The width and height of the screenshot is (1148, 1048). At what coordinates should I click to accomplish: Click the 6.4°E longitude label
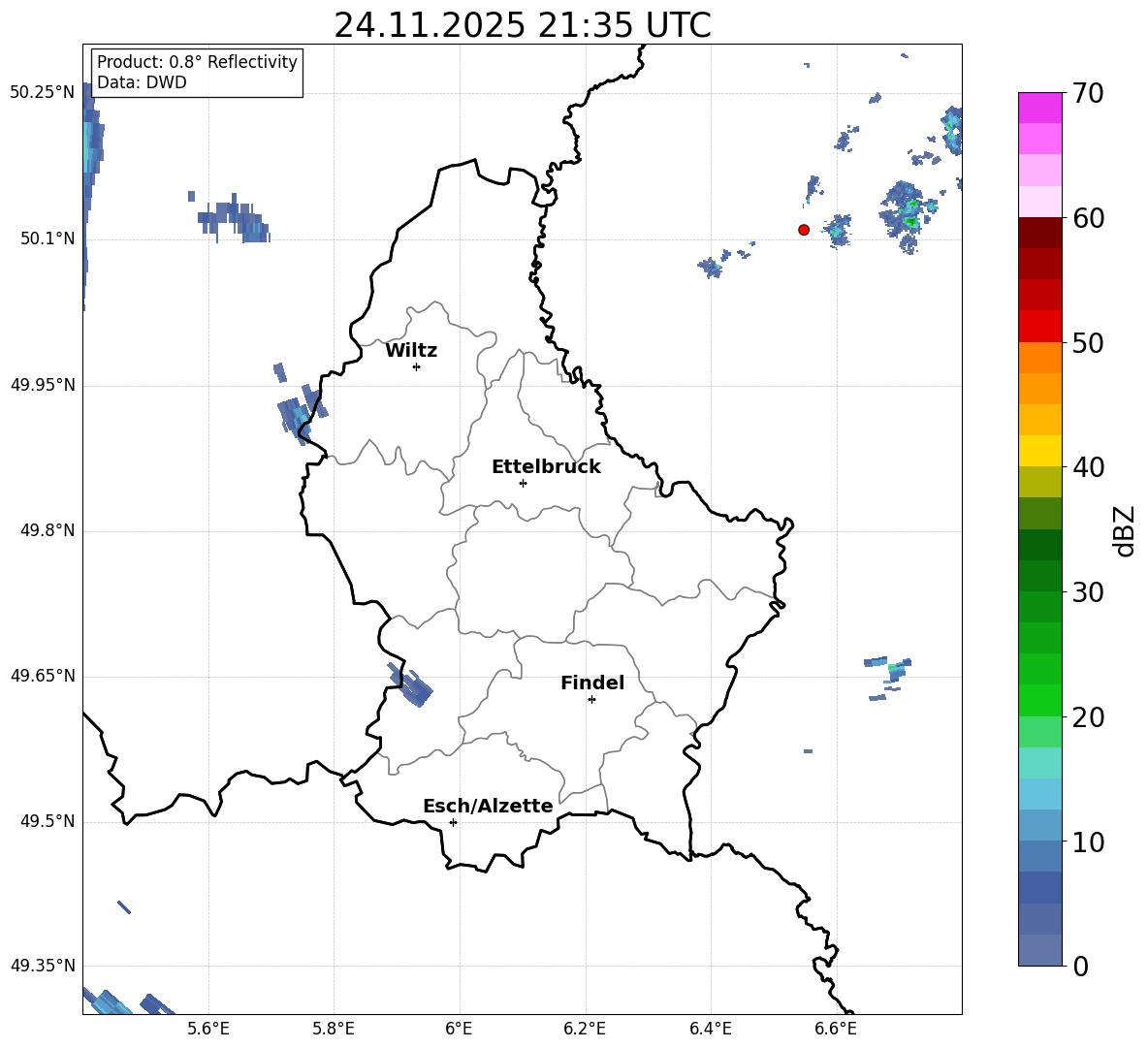(710, 1029)
